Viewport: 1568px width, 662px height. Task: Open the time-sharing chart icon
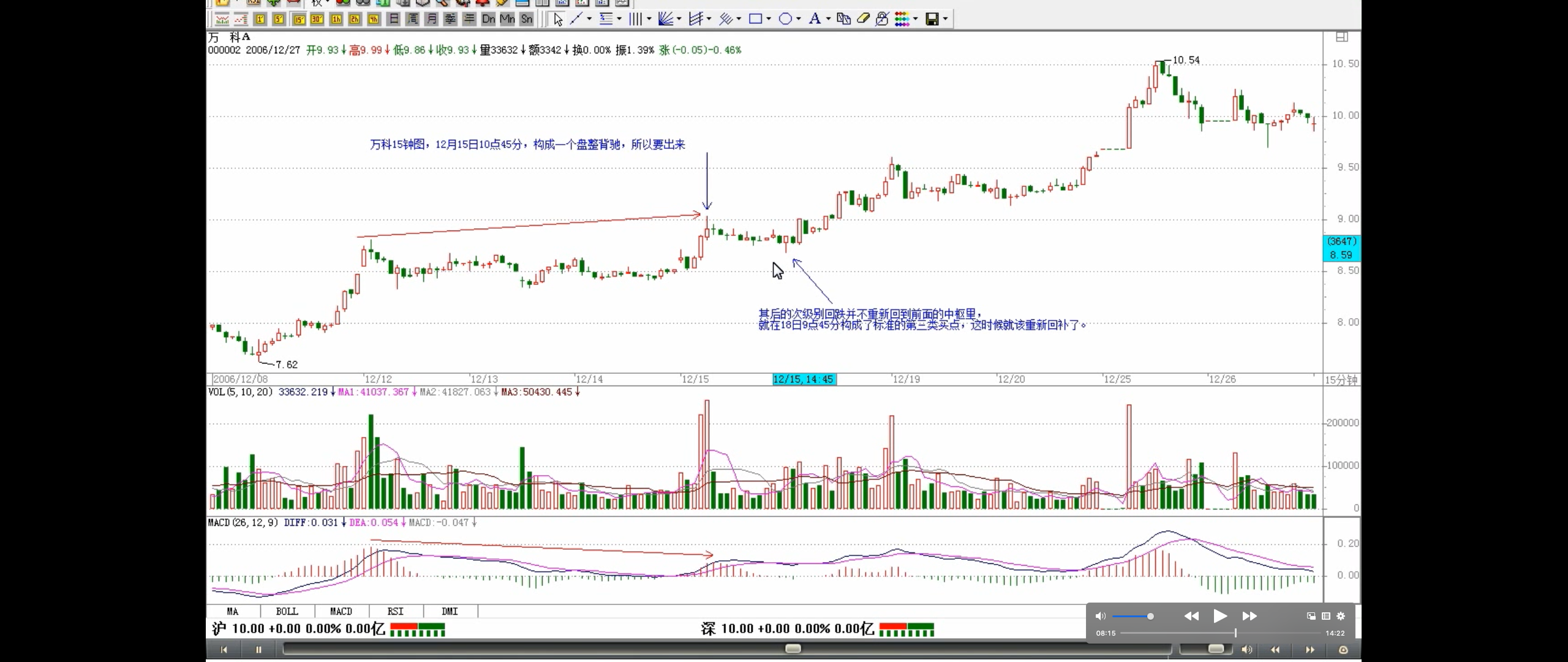222,19
